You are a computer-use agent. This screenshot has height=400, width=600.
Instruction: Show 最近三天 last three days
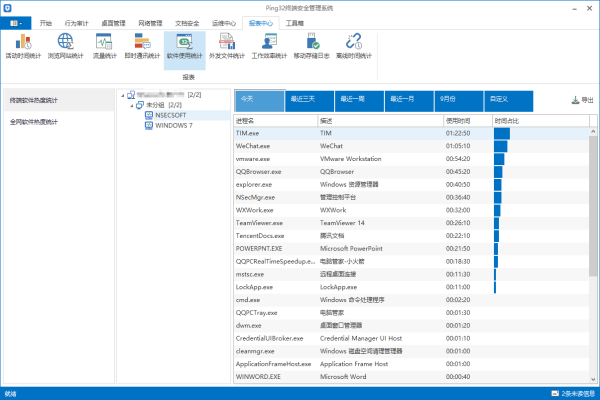(309, 101)
